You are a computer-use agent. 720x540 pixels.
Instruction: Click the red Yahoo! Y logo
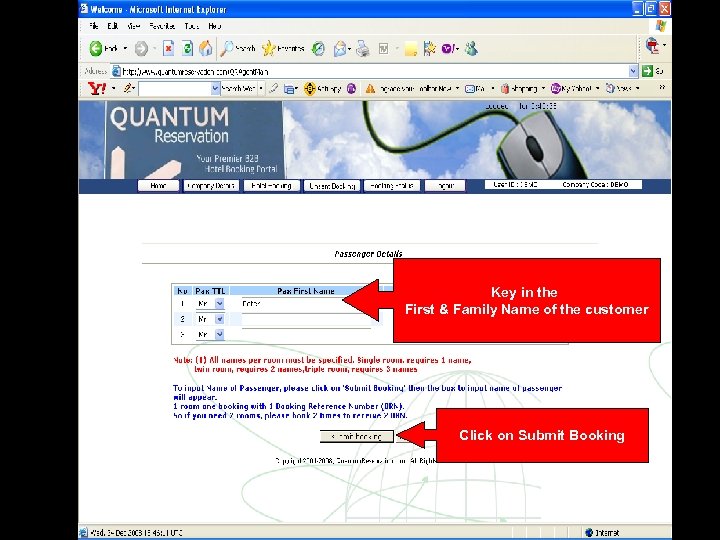point(97,88)
